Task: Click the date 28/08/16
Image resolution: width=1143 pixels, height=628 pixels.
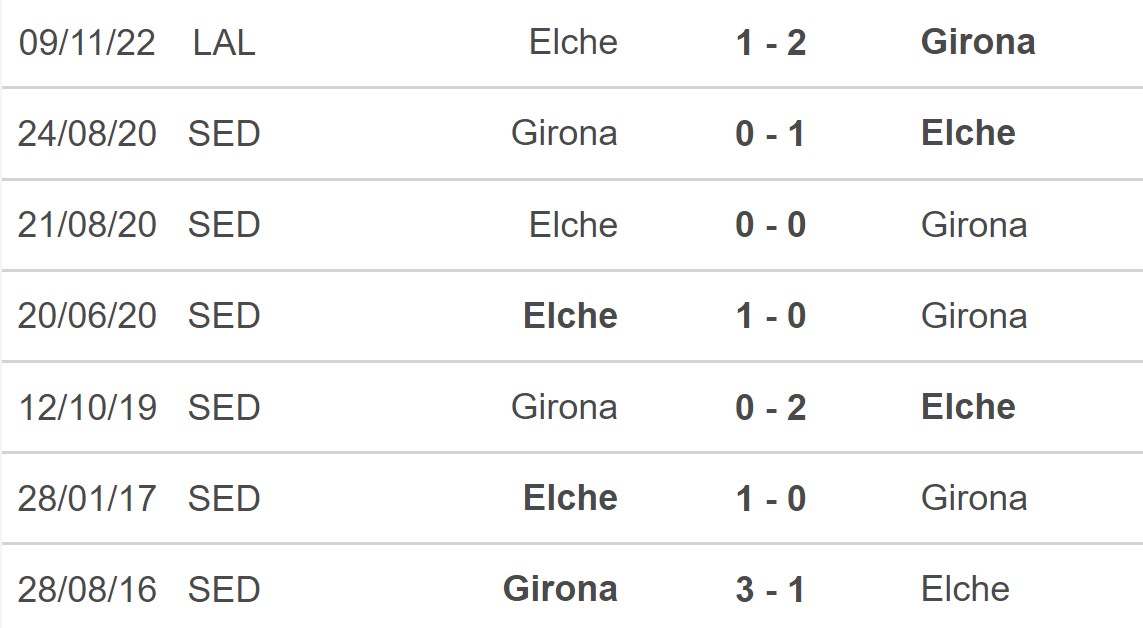Action: click(x=87, y=589)
